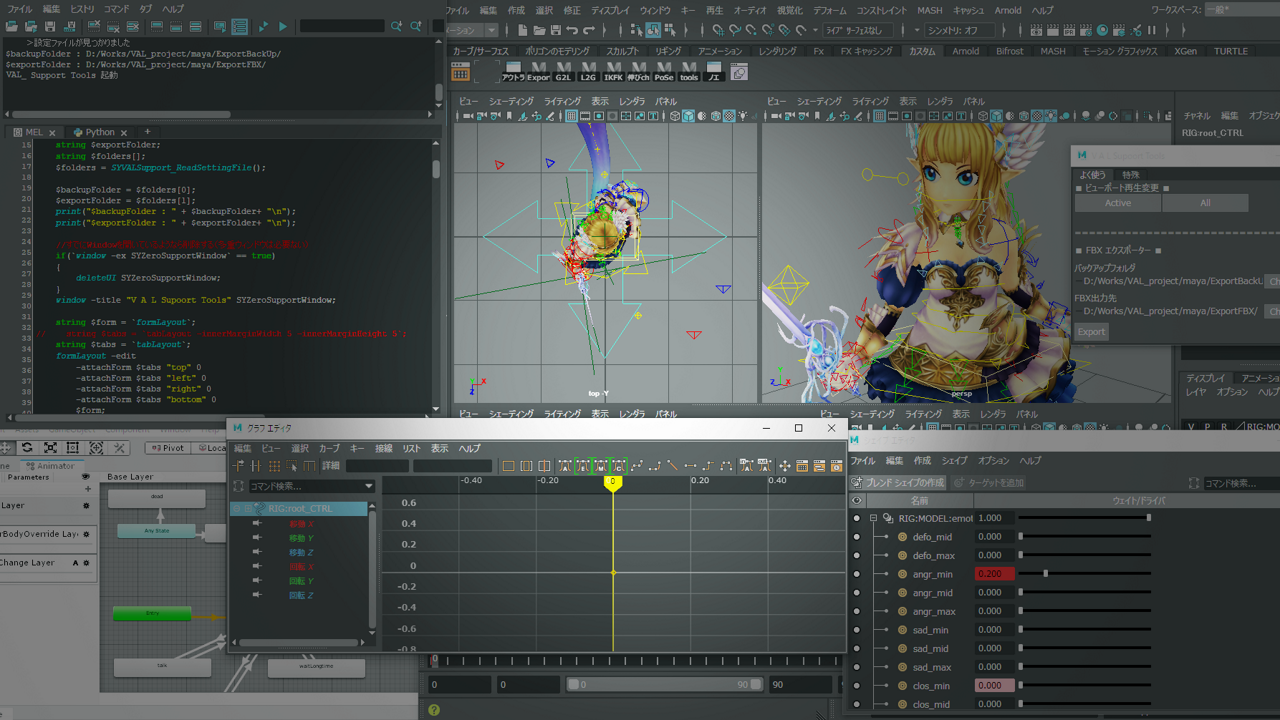Open Graph Editor command search dropdown
Screen dimensions: 1280x720
(369, 487)
